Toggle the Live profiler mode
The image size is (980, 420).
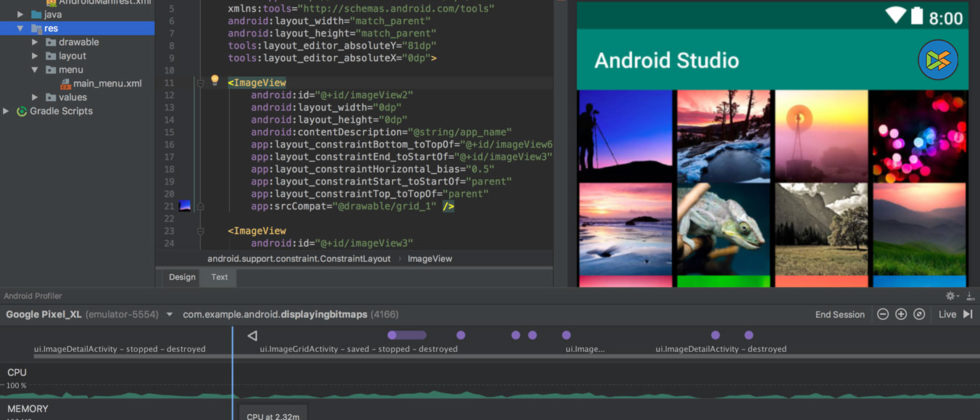pos(946,314)
